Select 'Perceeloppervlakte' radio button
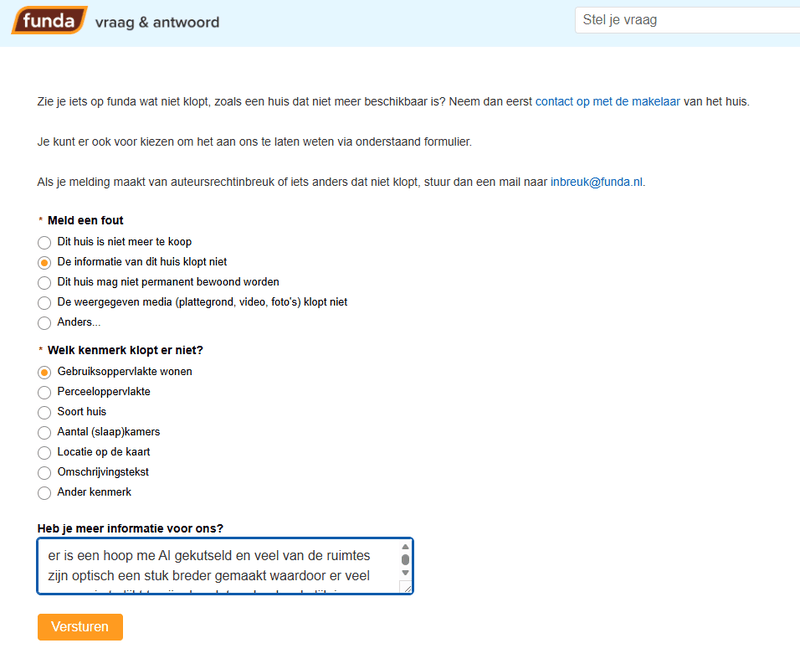The image size is (800, 669). [x=44, y=392]
